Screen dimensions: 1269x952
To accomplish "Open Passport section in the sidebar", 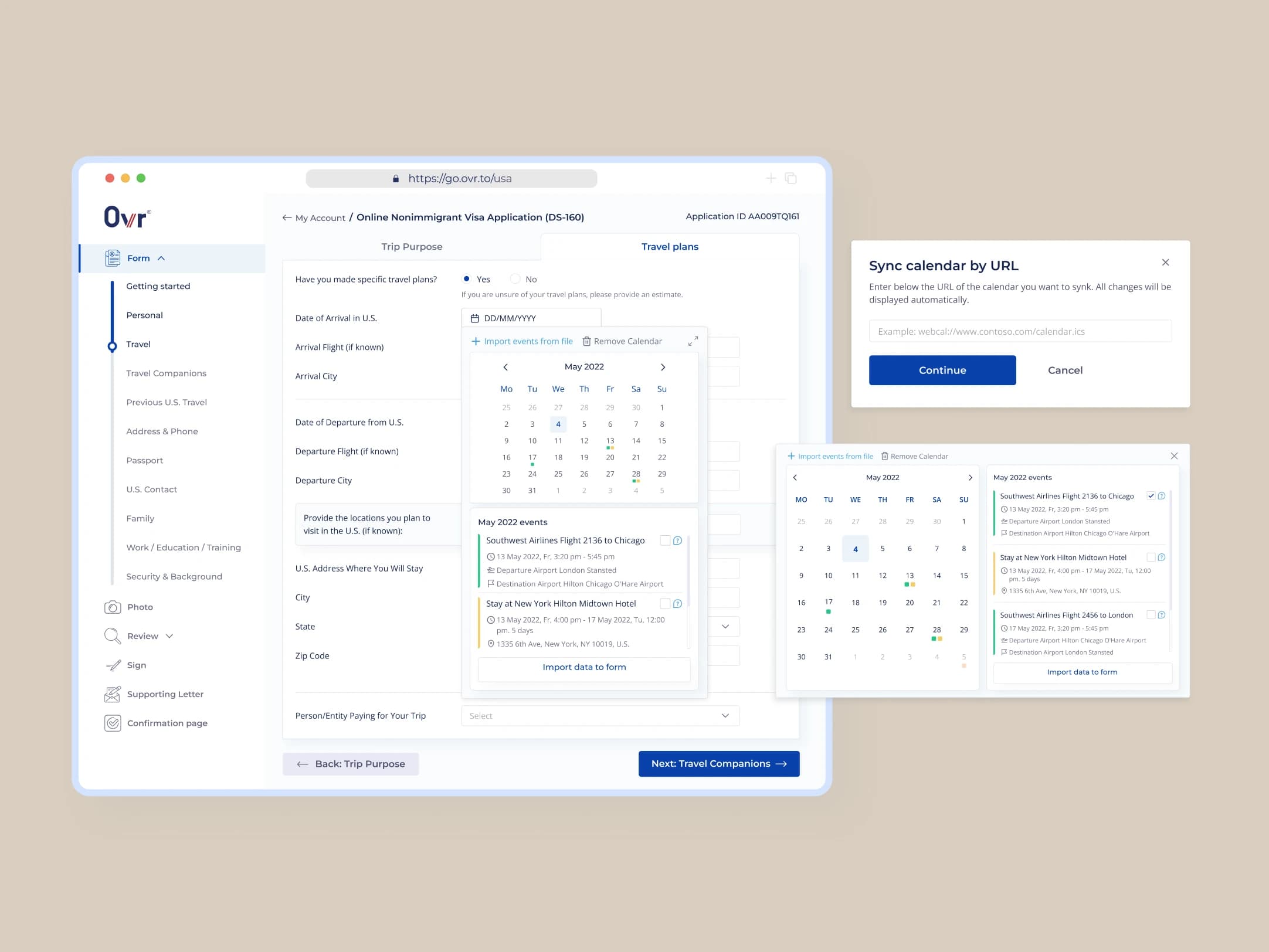I will (x=145, y=461).
